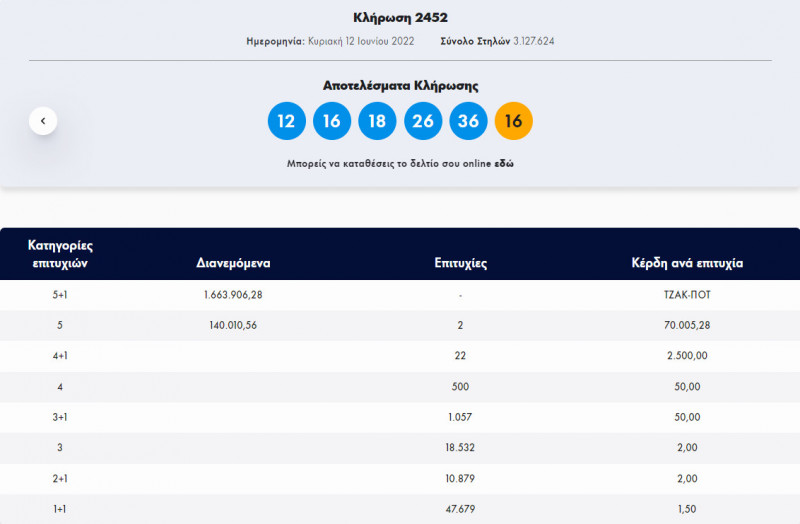Screen dimensions: 800x524
Task: Click the blue ball number 16
Action: [x=332, y=121]
